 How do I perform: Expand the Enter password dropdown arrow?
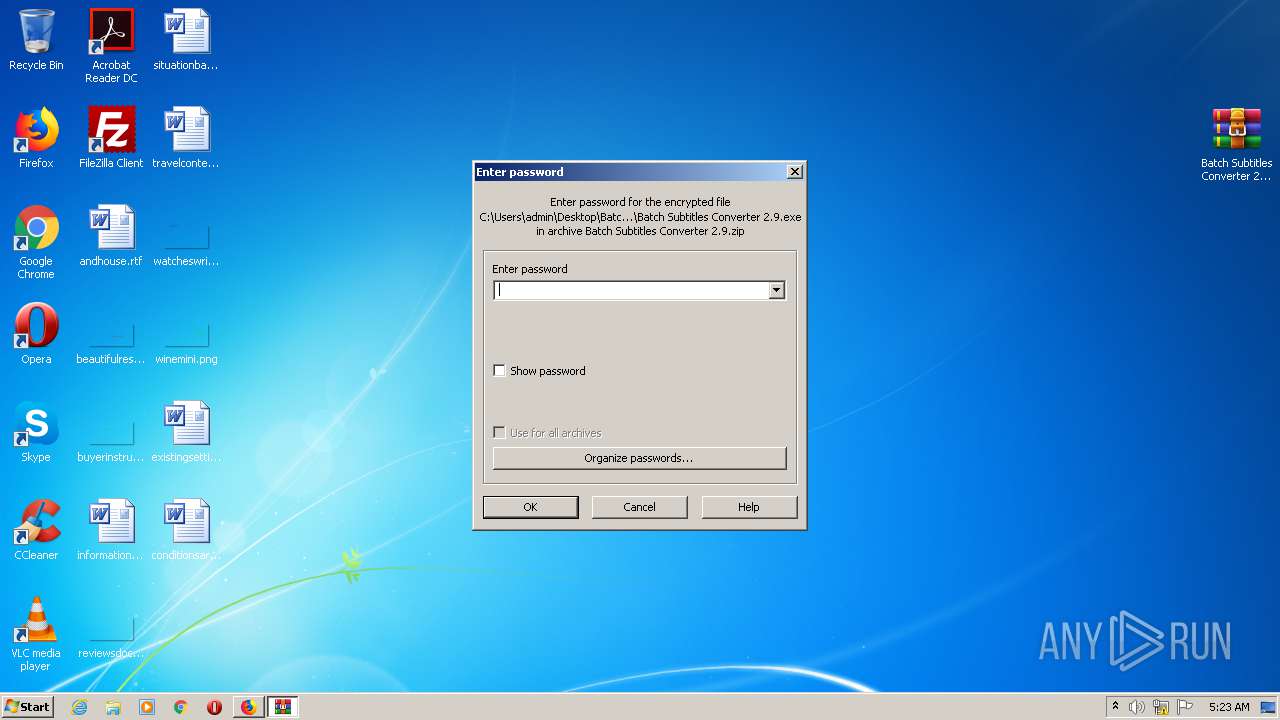[x=776, y=290]
